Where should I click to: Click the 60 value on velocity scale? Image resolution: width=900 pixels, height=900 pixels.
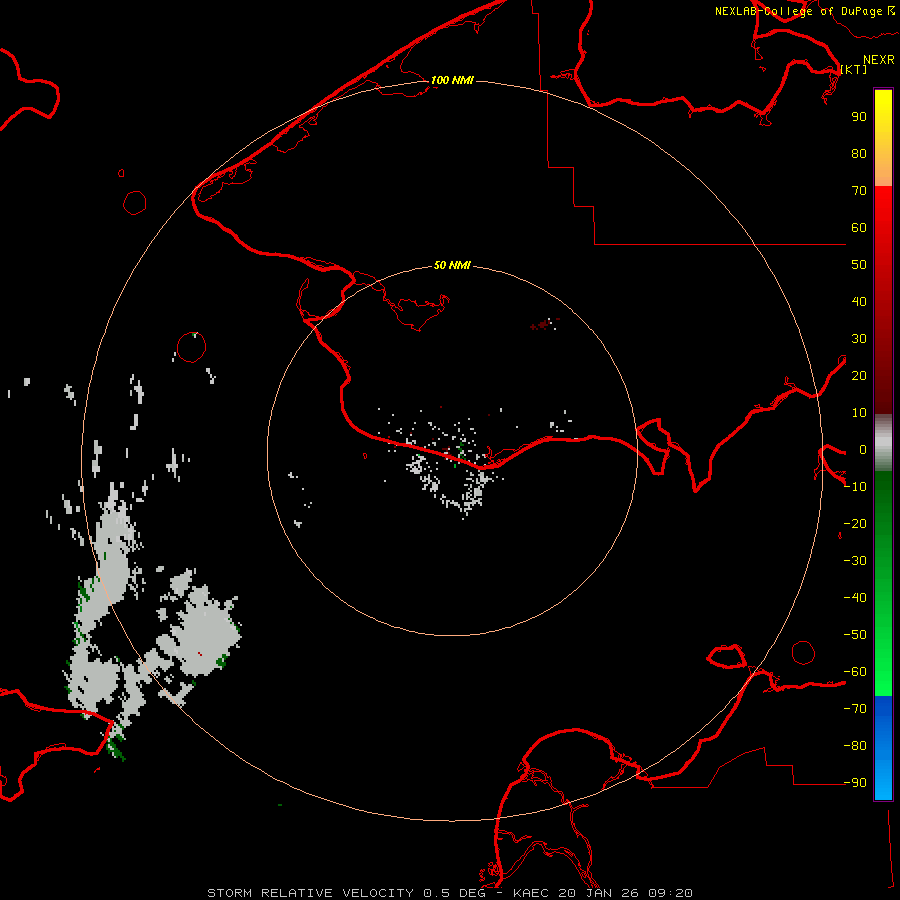[859, 227]
